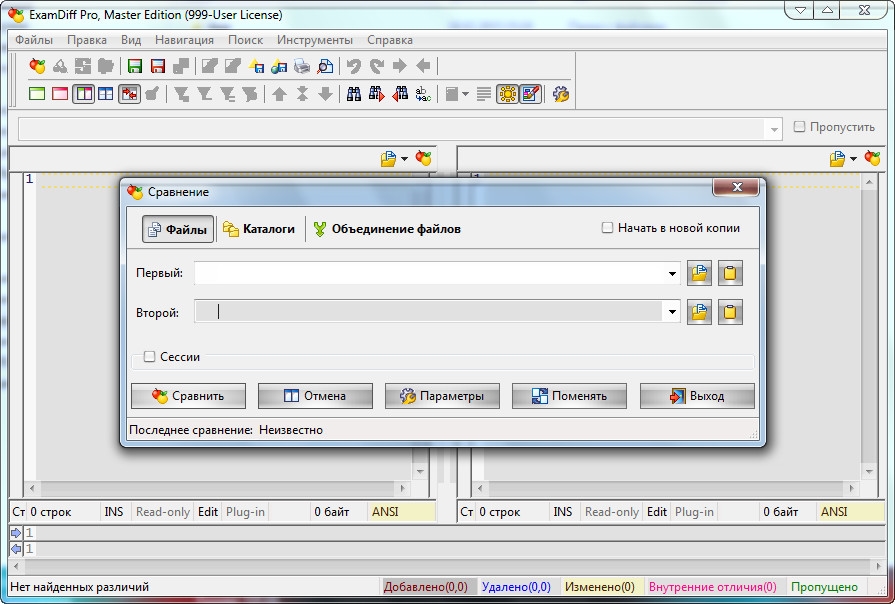Toggle the yellow sun highlight icon
This screenshot has height=604, width=895.
(x=507, y=94)
